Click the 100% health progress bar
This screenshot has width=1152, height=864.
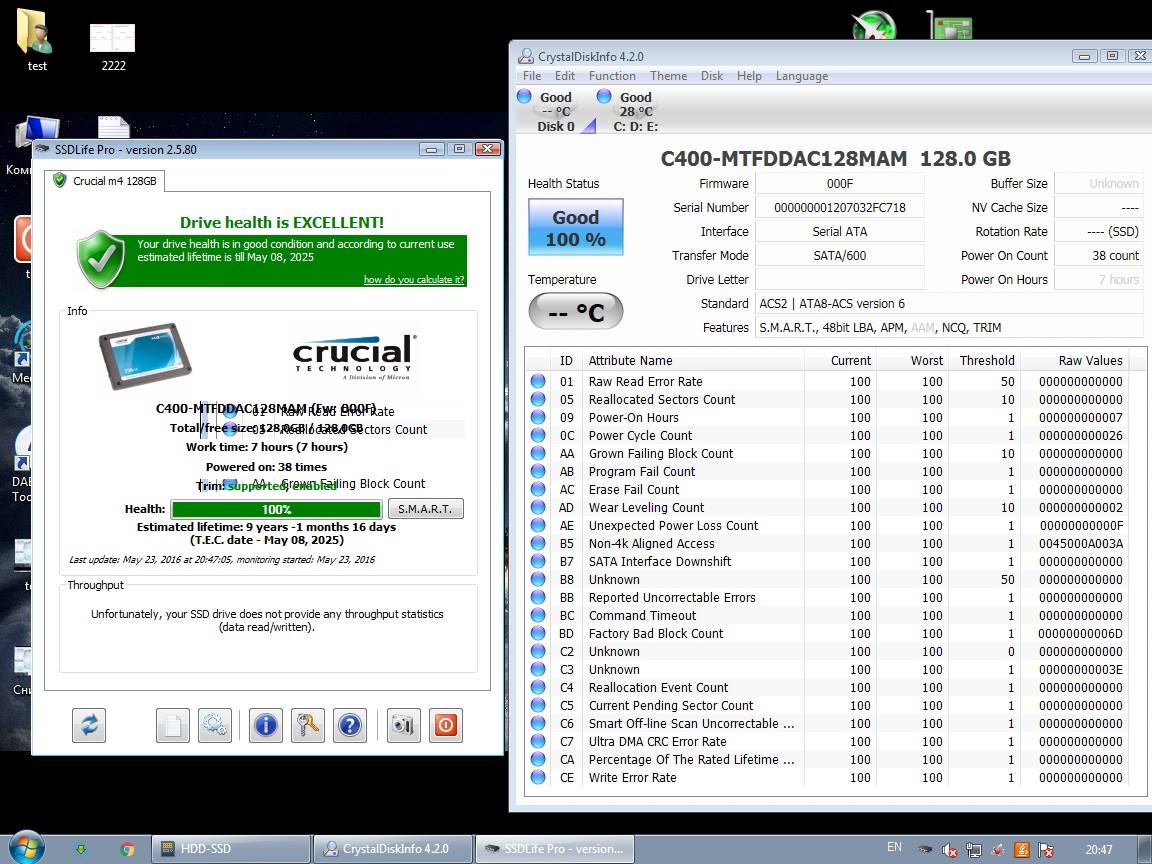pos(276,509)
